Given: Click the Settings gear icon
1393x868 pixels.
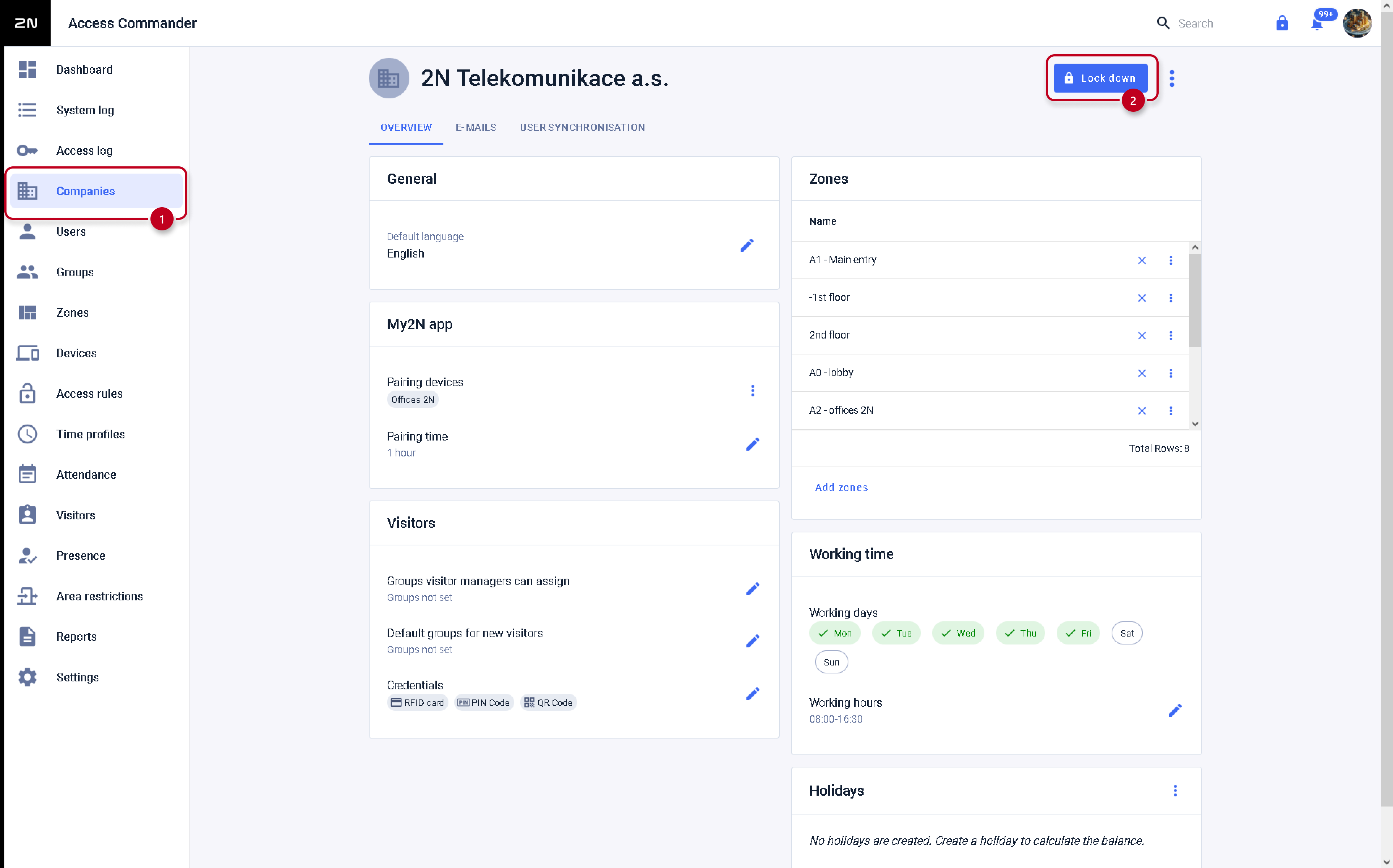Looking at the screenshot, I should 27,677.
